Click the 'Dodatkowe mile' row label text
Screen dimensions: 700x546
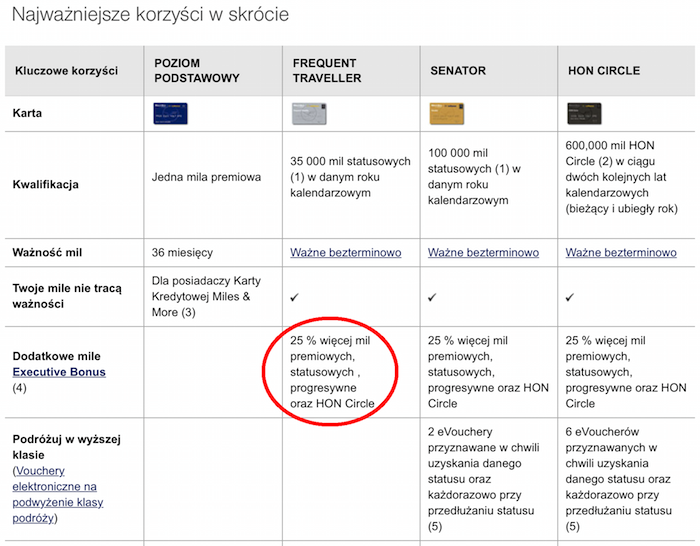pyautogui.click(x=57, y=356)
